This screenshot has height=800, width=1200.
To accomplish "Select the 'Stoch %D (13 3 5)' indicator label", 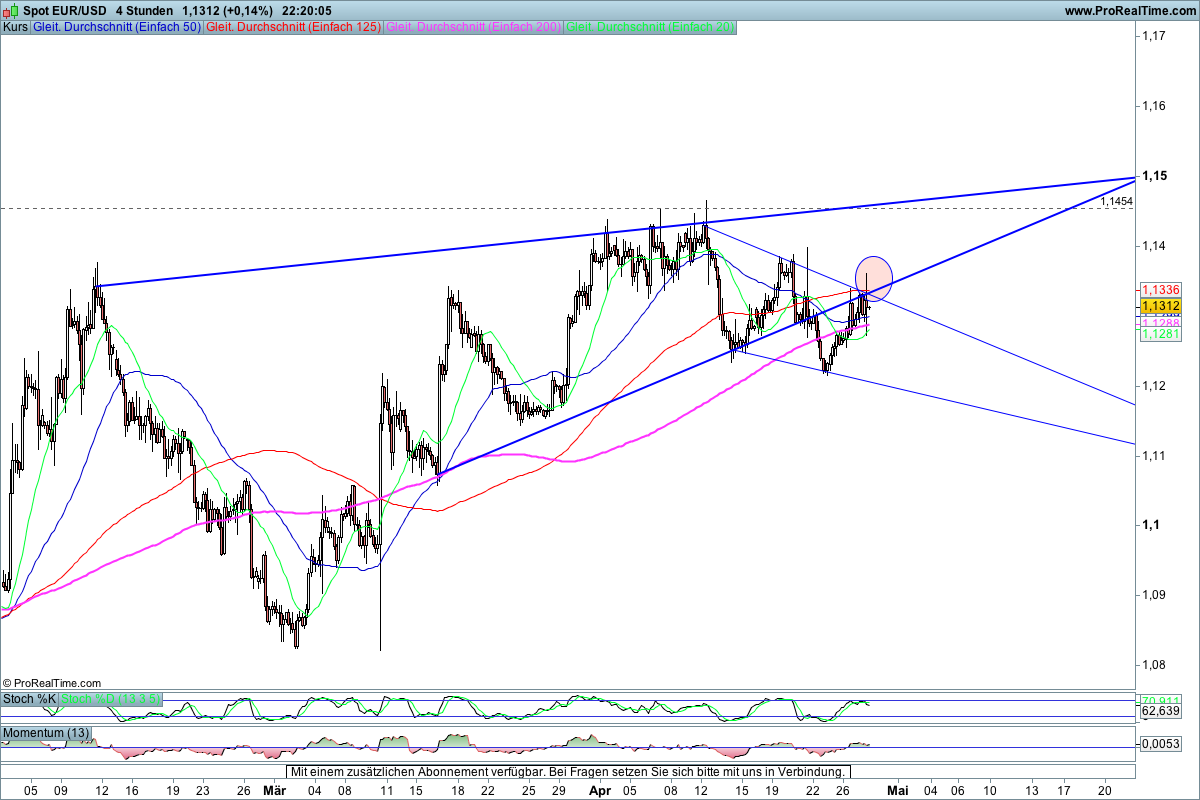I will pos(110,699).
